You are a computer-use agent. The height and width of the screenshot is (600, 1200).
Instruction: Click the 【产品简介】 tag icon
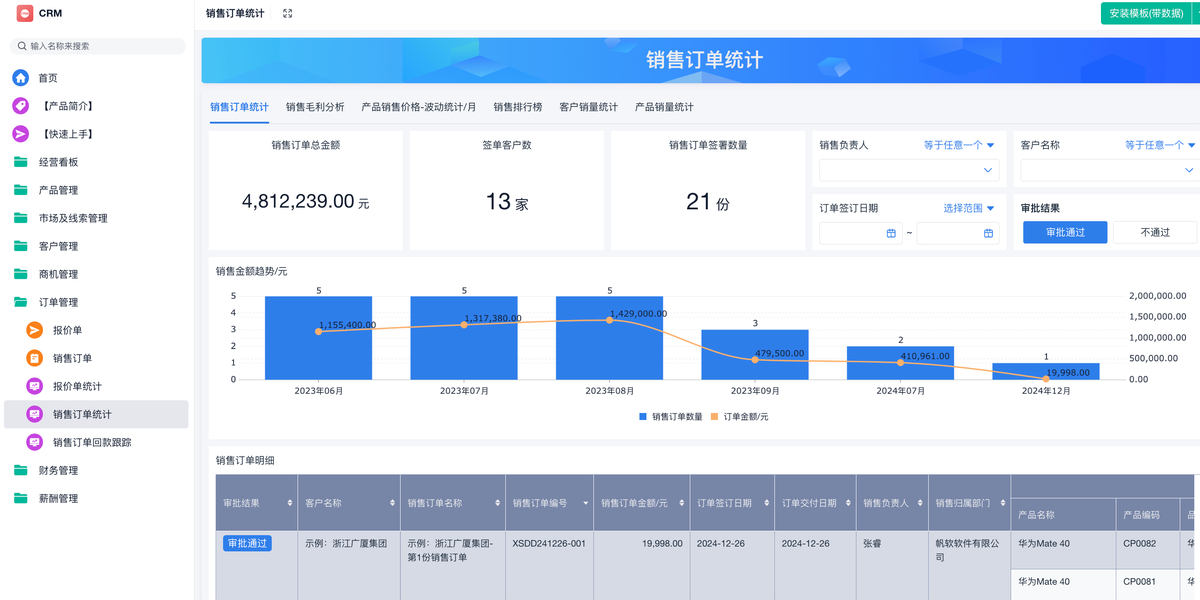pos(20,106)
